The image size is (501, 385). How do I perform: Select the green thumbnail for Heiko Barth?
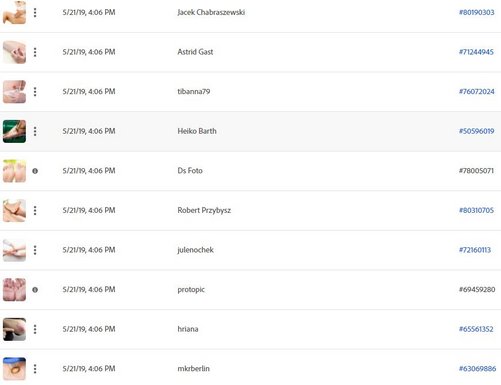click(14, 131)
